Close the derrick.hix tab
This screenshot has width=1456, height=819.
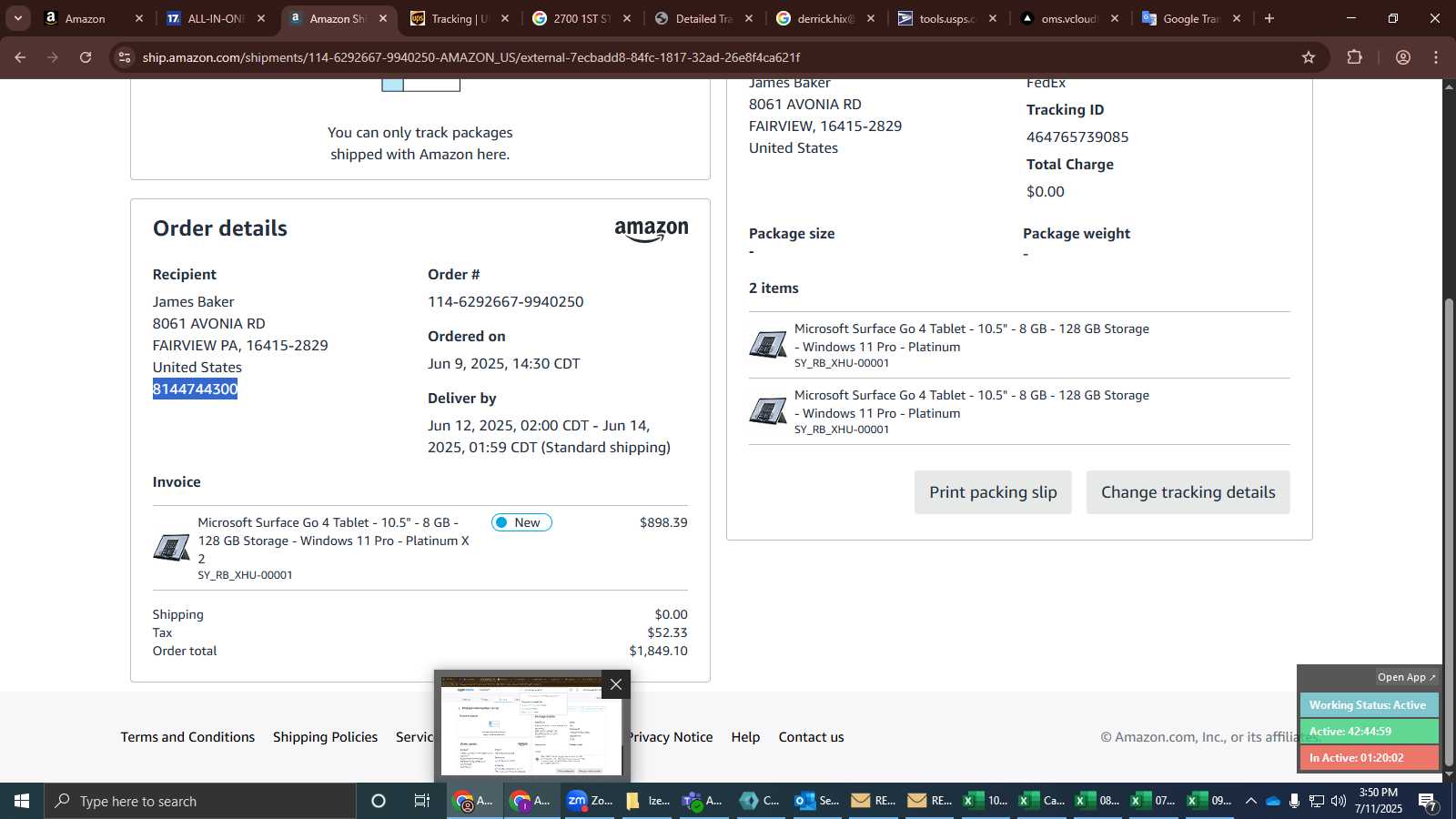click(x=871, y=18)
